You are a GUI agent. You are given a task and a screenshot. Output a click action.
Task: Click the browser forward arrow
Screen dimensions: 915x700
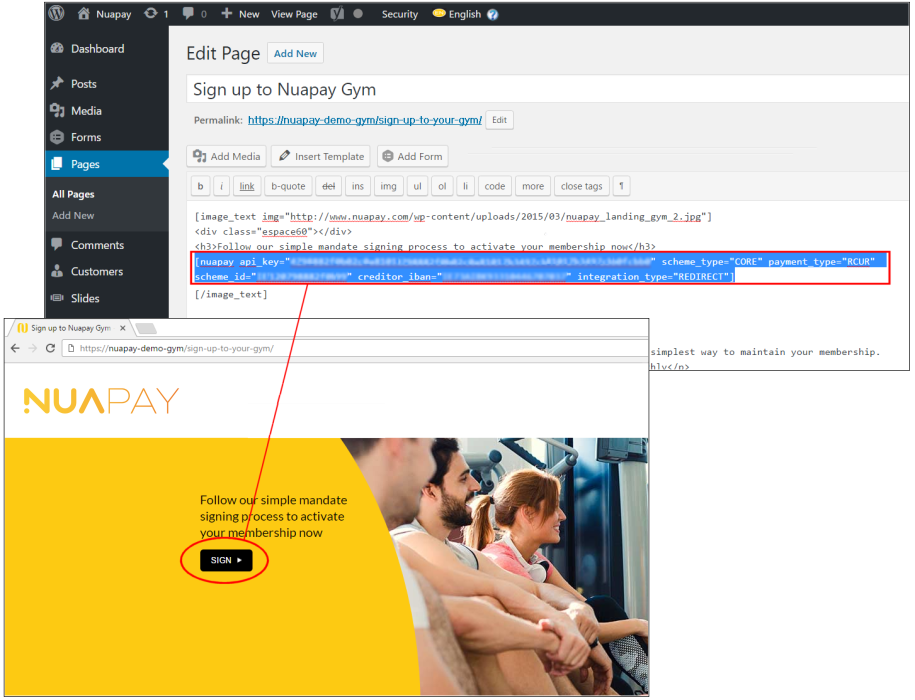33,348
